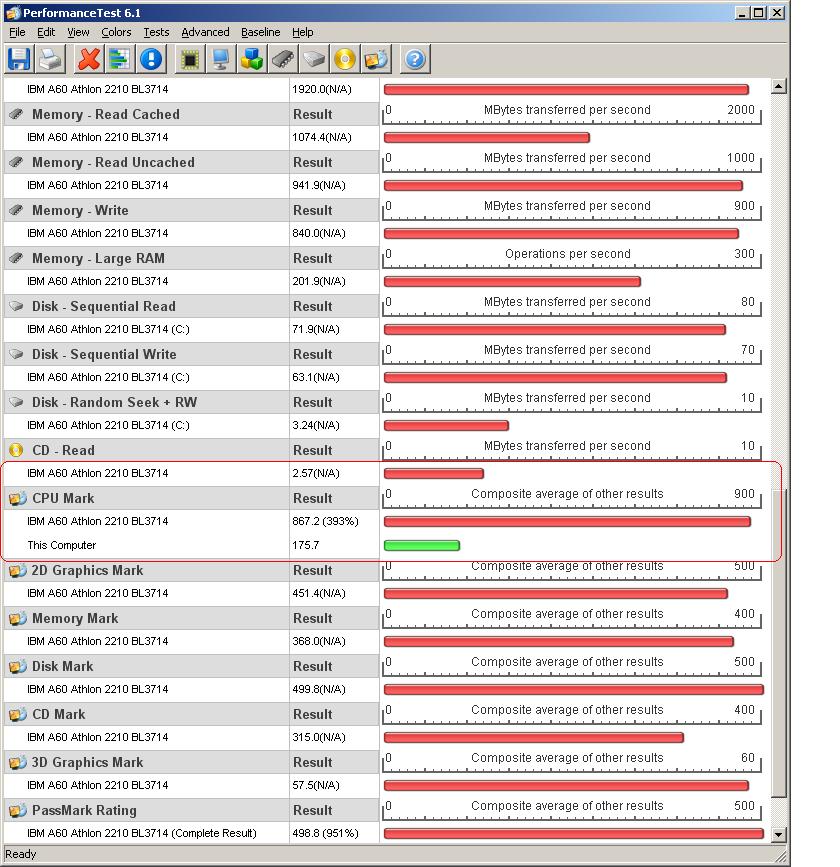Run the 2D graphics monitor icon
840x867 pixels.
tap(221, 59)
